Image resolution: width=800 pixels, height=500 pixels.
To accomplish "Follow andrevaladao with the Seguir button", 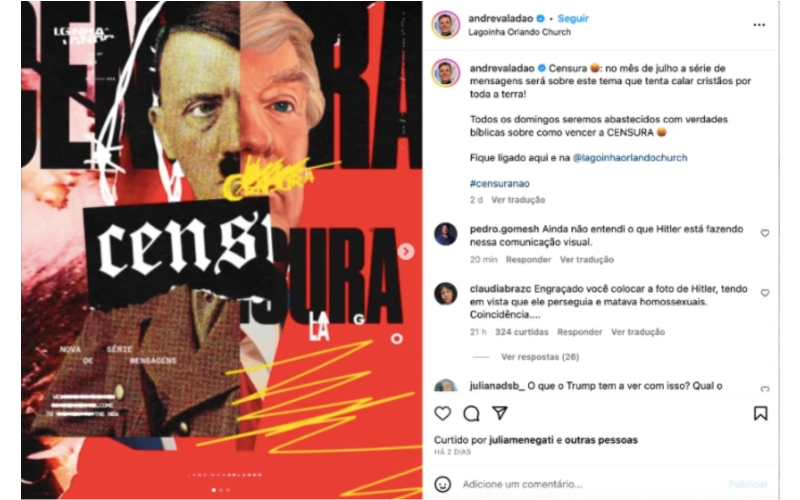I will click(573, 18).
